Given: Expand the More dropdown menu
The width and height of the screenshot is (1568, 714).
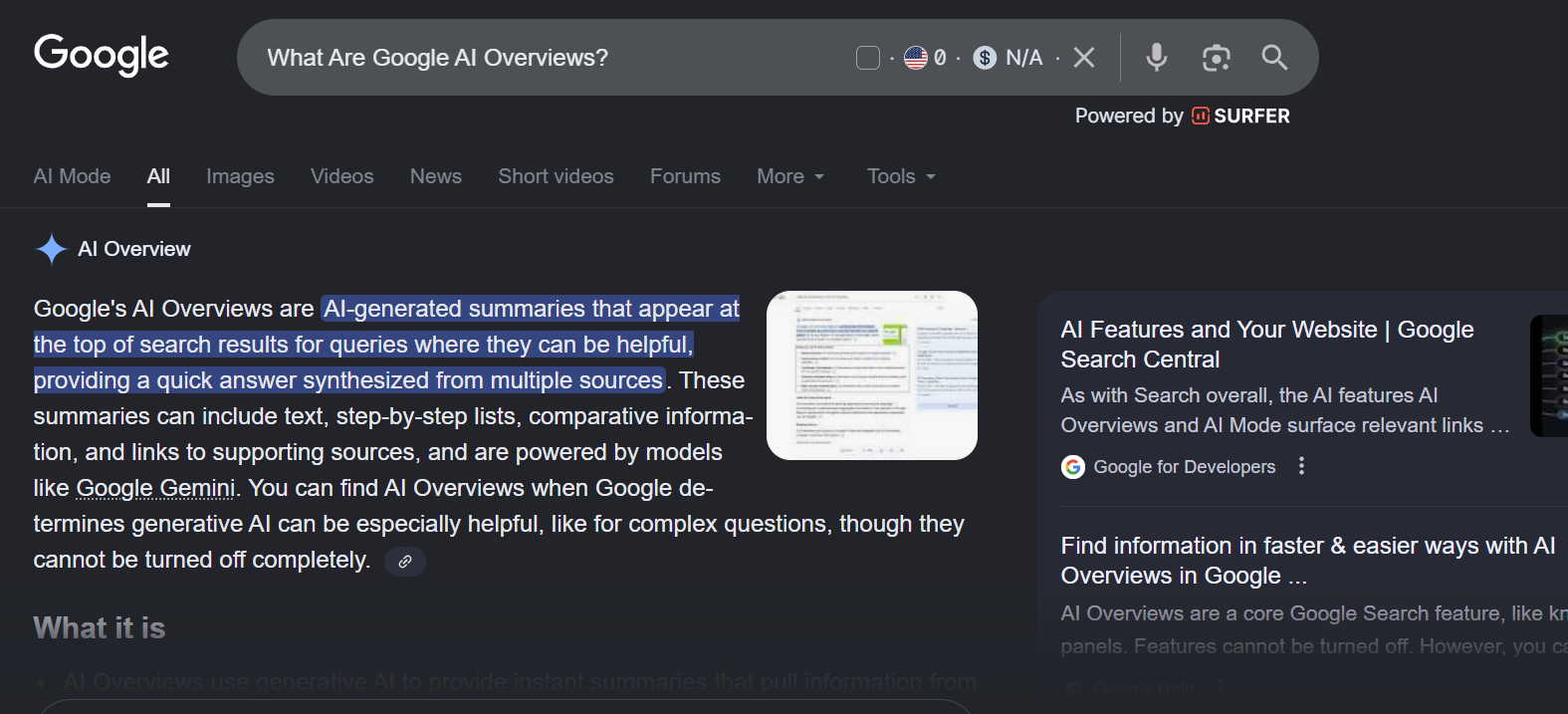Looking at the screenshot, I should coord(790,176).
